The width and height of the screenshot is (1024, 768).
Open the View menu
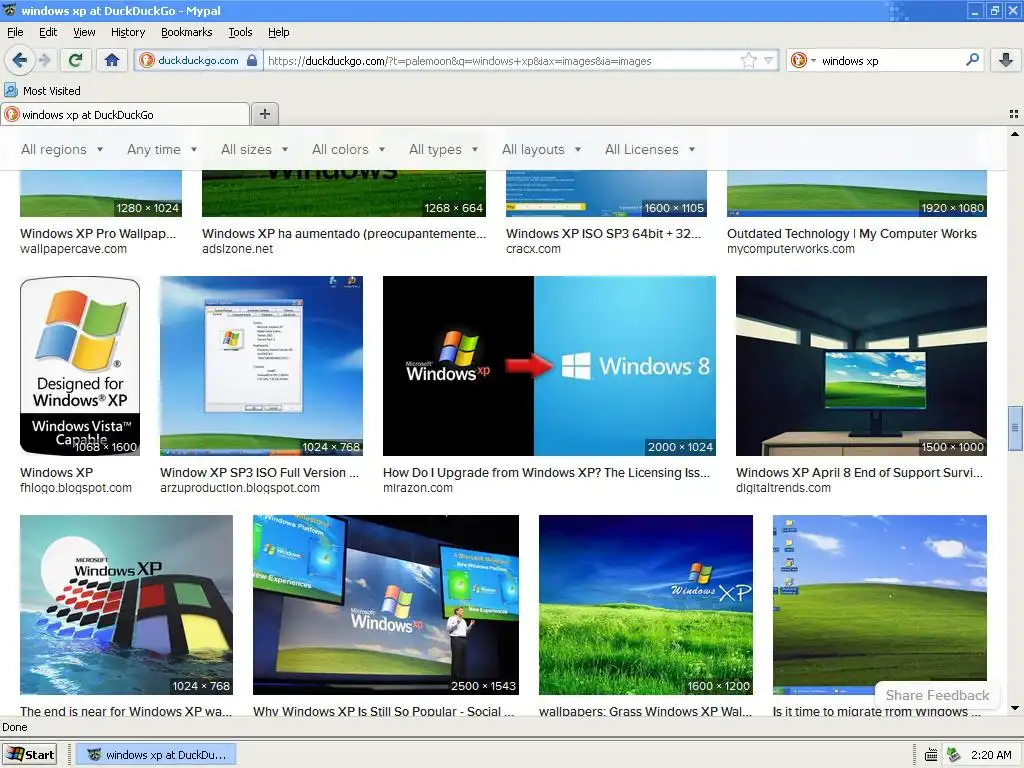84,32
